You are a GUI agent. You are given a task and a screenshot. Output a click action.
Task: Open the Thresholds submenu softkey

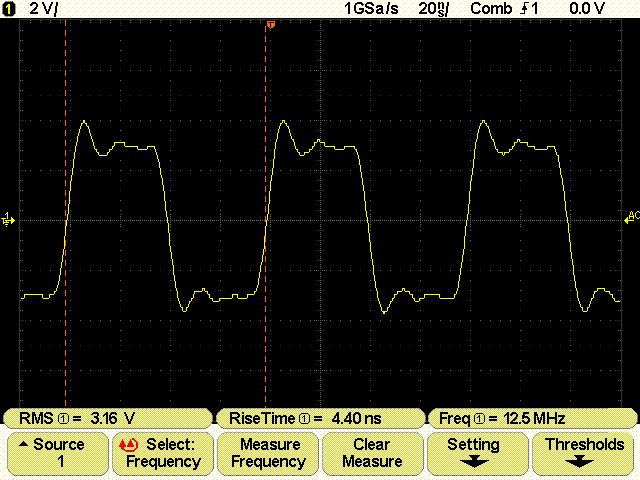click(582, 453)
